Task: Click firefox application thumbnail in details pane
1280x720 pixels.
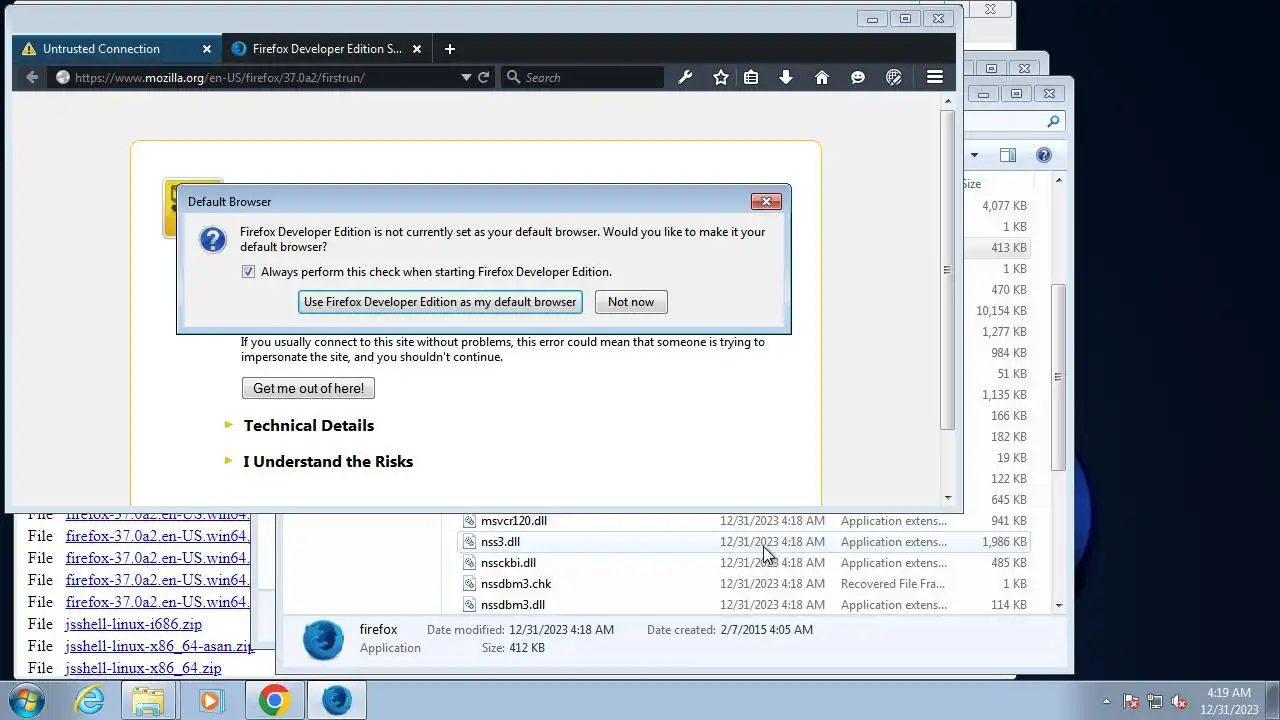Action: [323, 640]
